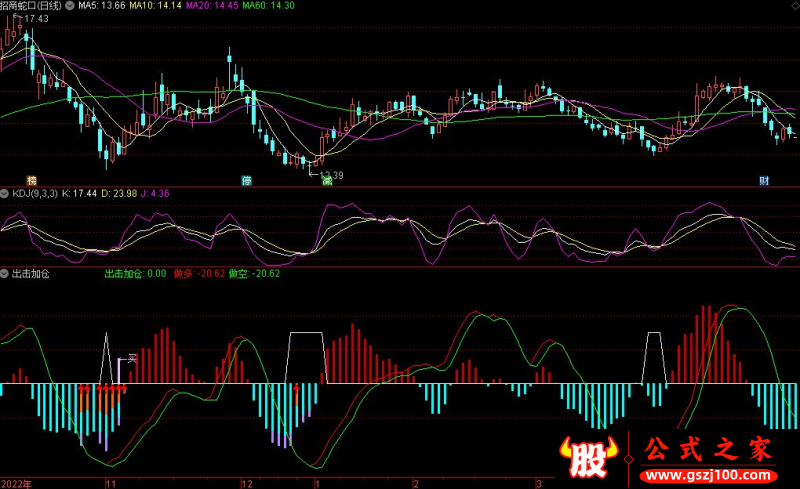Open the 出击加仓 indicator dropdown arrow
Viewport: 800px width, 489px height.
pos(5,274)
